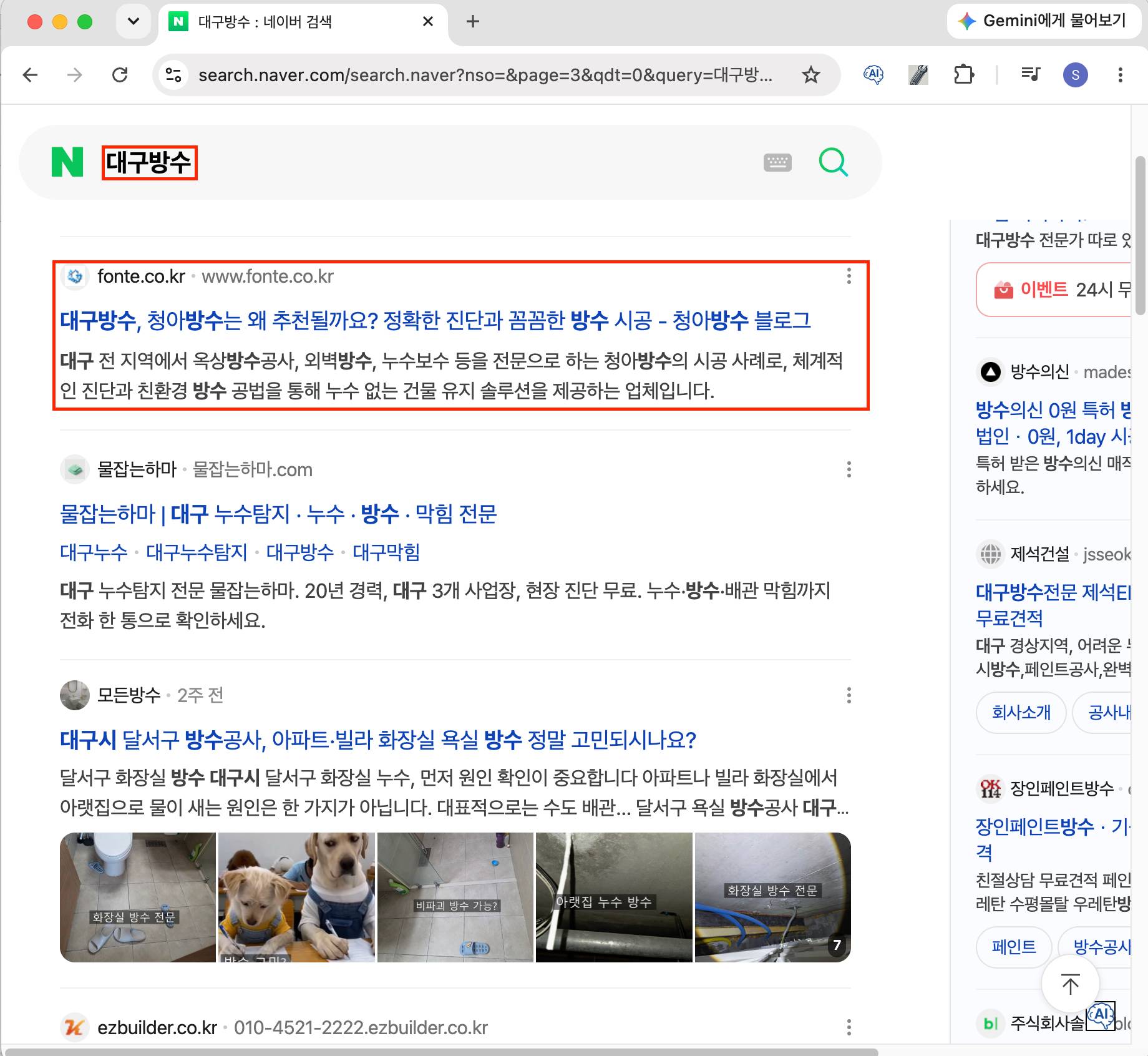Image resolution: width=1148 pixels, height=1056 pixels.
Task: Open the last thumbnail with number 7
Action: (x=773, y=897)
